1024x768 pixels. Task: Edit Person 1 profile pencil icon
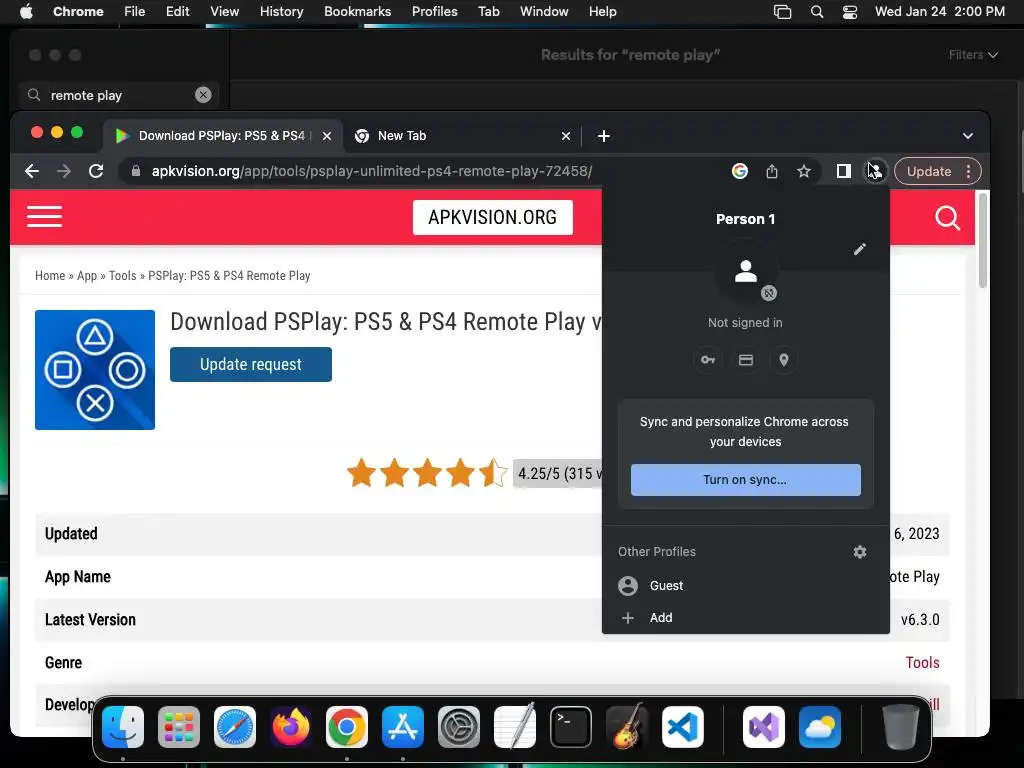(859, 249)
